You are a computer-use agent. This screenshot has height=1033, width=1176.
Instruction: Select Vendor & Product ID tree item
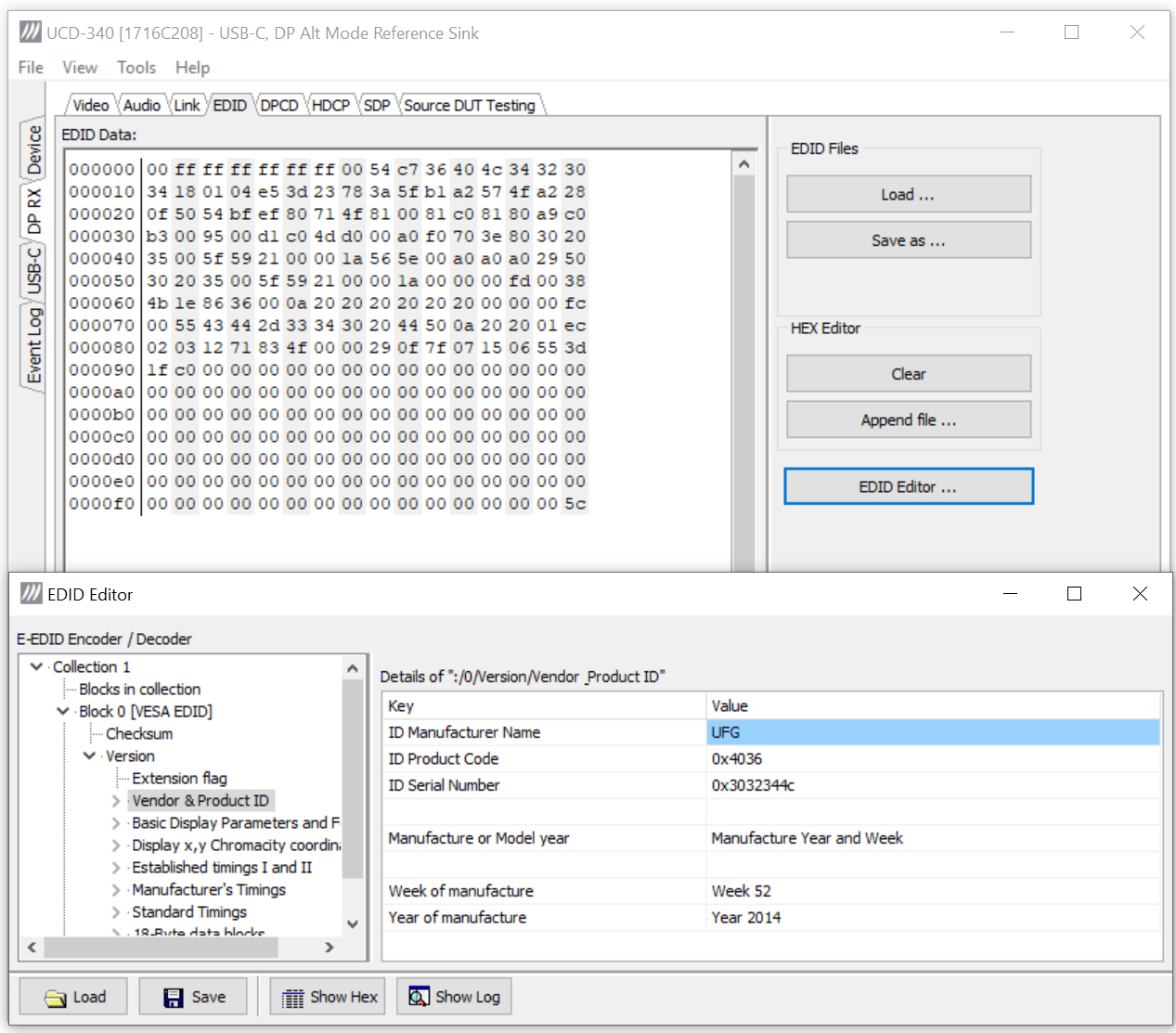click(x=200, y=800)
